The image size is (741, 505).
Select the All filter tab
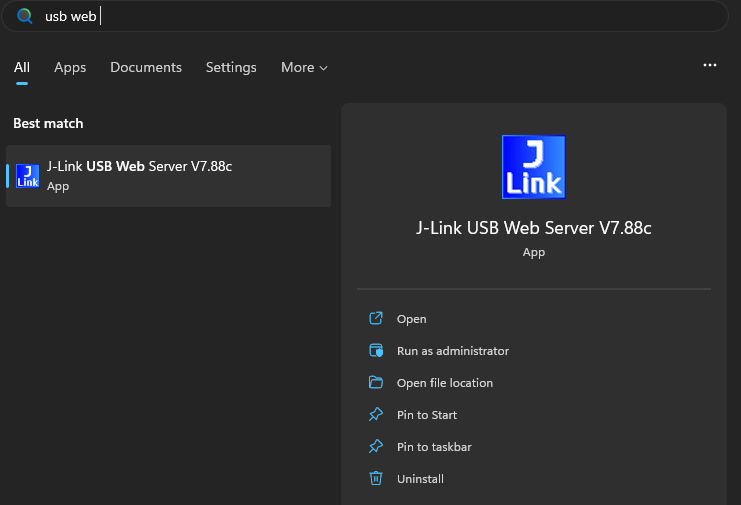pyautogui.click(x=21, y=67)
